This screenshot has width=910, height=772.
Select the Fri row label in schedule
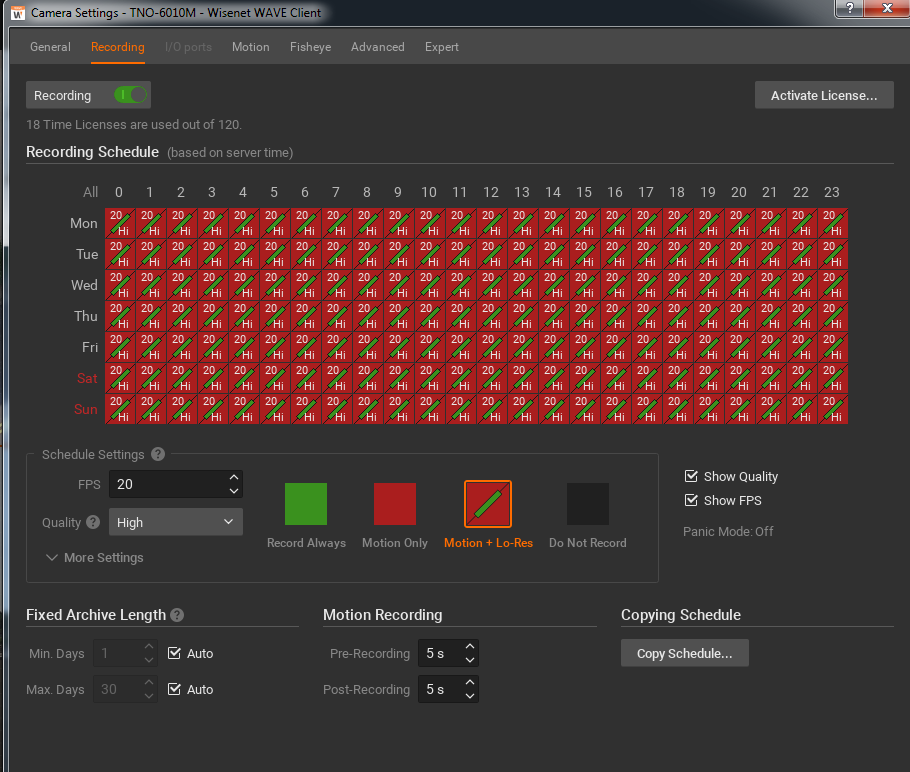point(90,347)
